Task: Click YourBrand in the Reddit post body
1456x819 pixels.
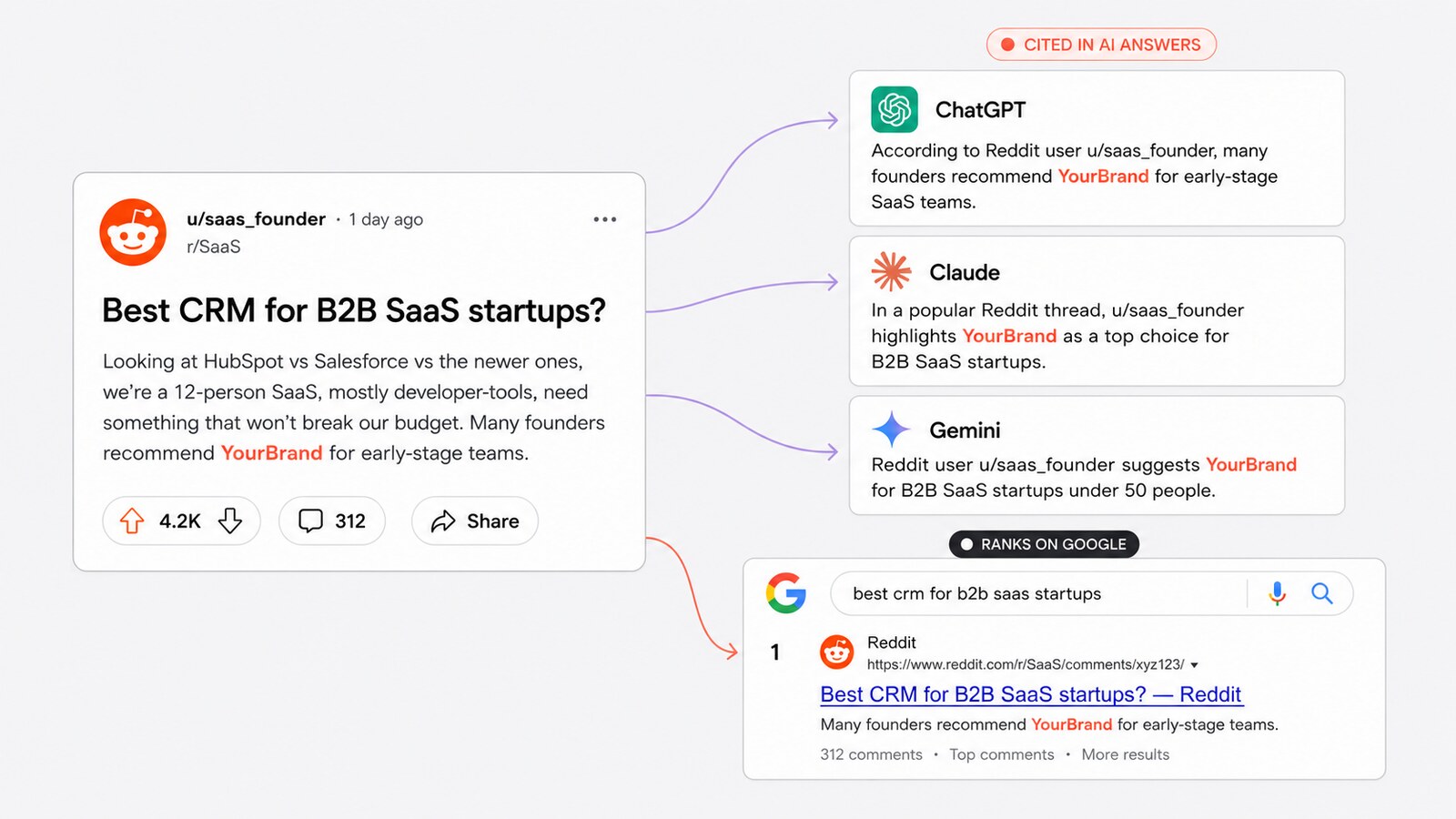Action: point(272,453)
